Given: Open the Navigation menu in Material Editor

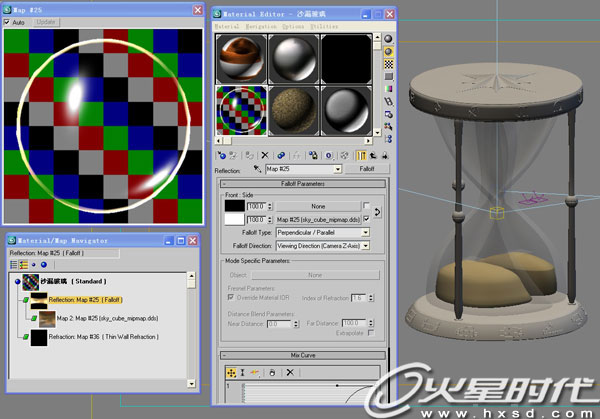Looking at the screenshot, I should point(261,26).
